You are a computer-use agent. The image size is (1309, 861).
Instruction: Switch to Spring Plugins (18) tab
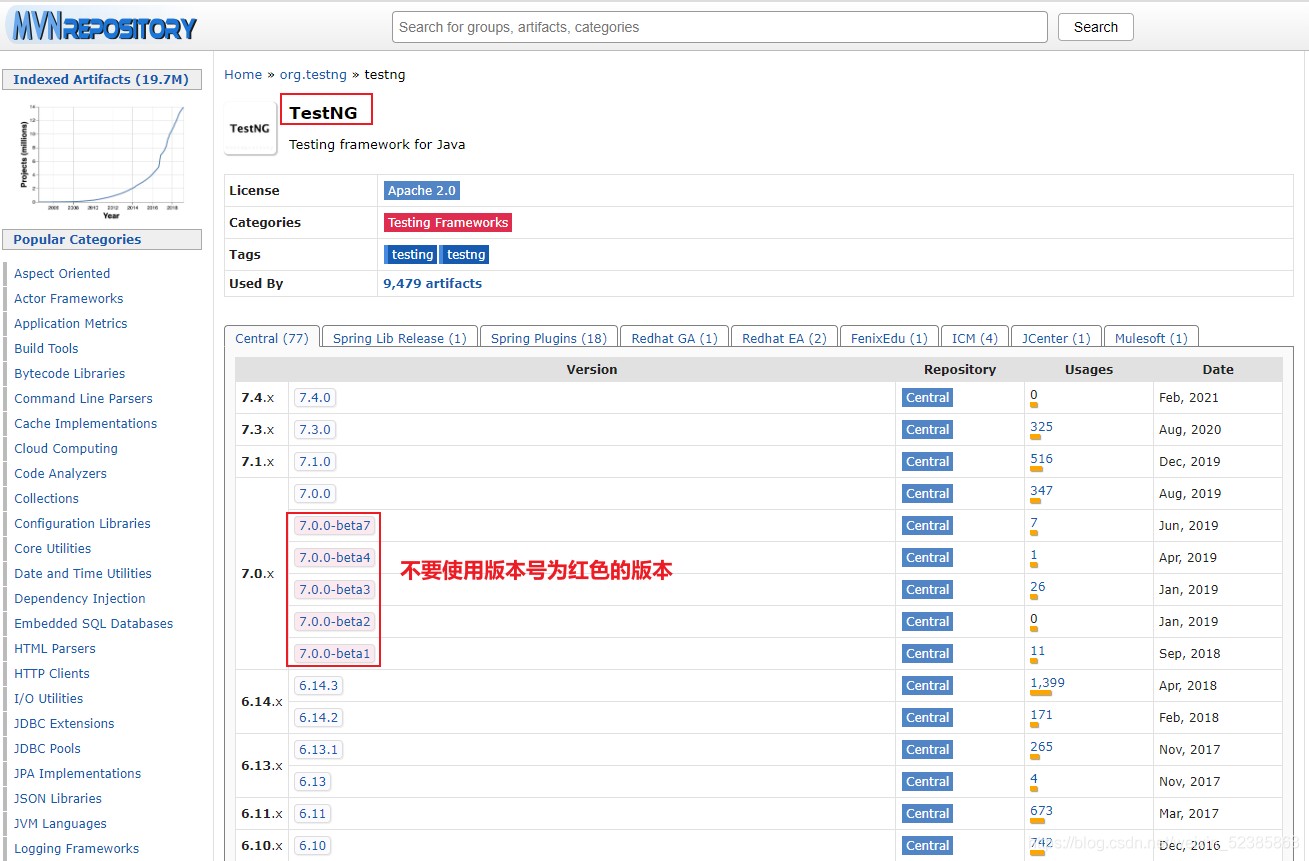(x=549, y=338)
